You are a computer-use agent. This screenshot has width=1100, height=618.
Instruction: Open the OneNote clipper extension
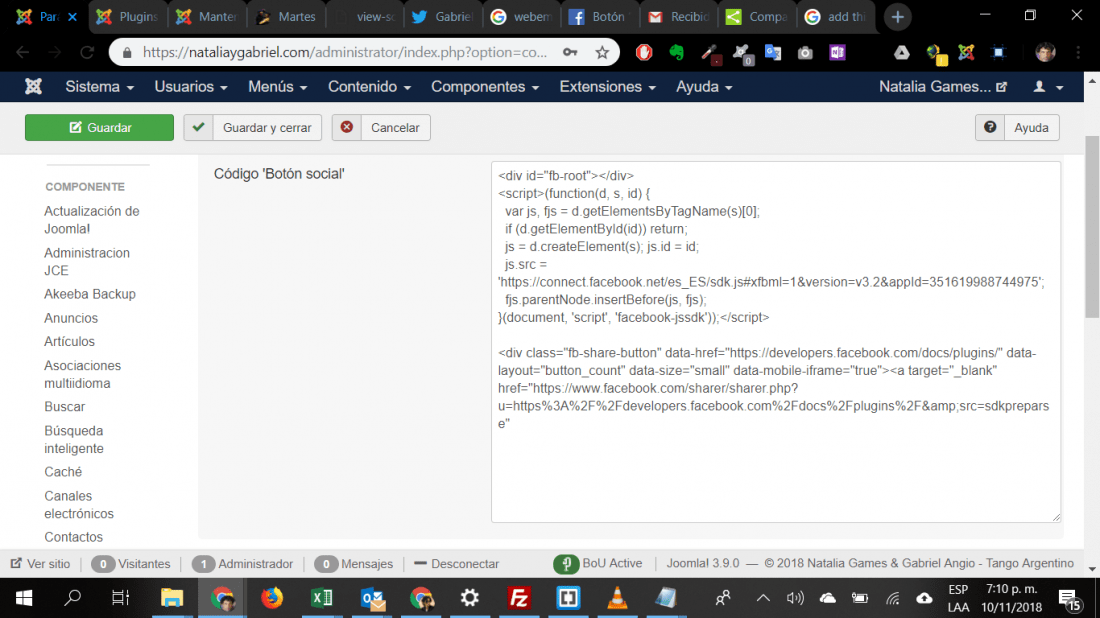(838, 53)
